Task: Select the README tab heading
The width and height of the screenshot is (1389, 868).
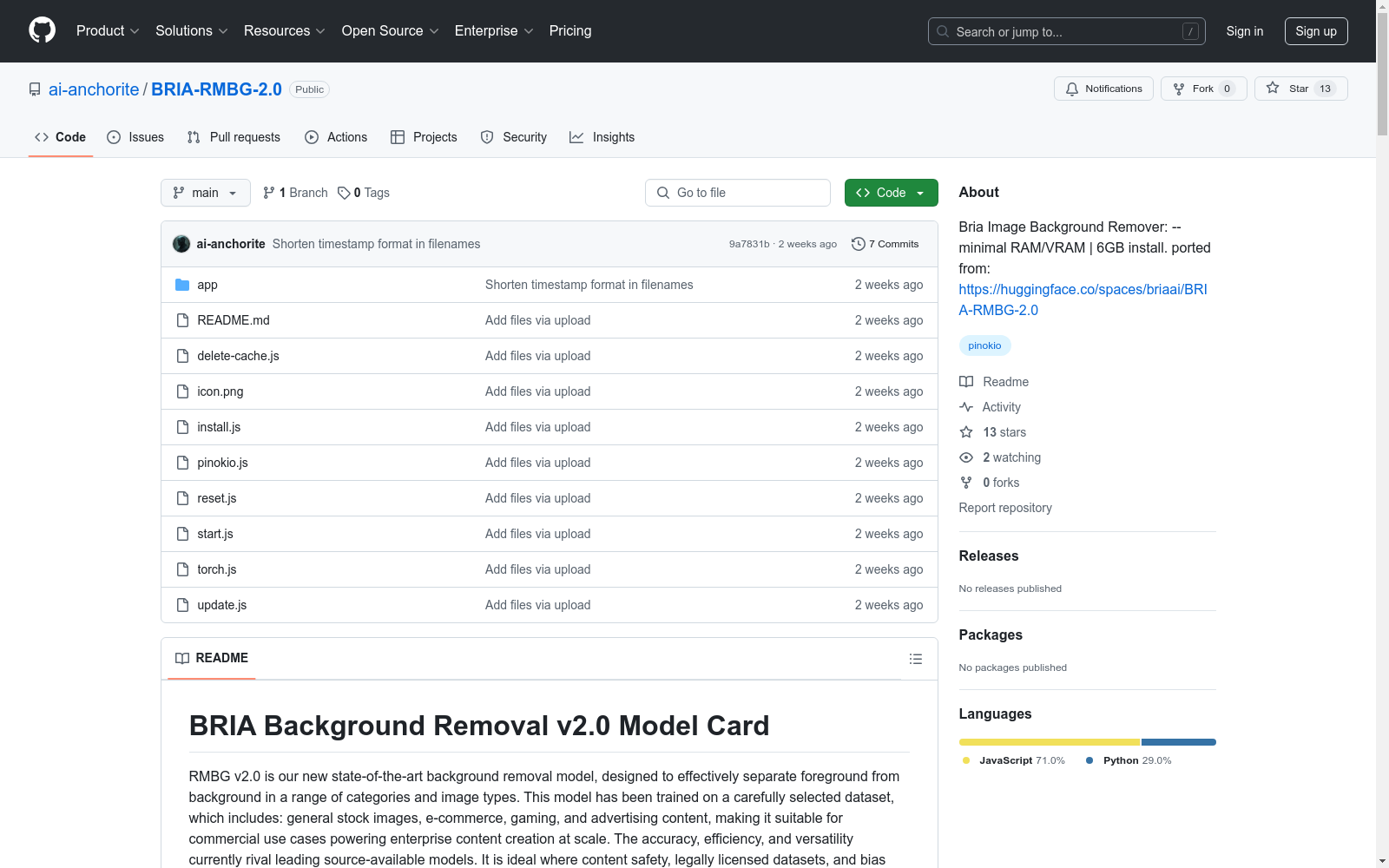Action: (212, 658)
